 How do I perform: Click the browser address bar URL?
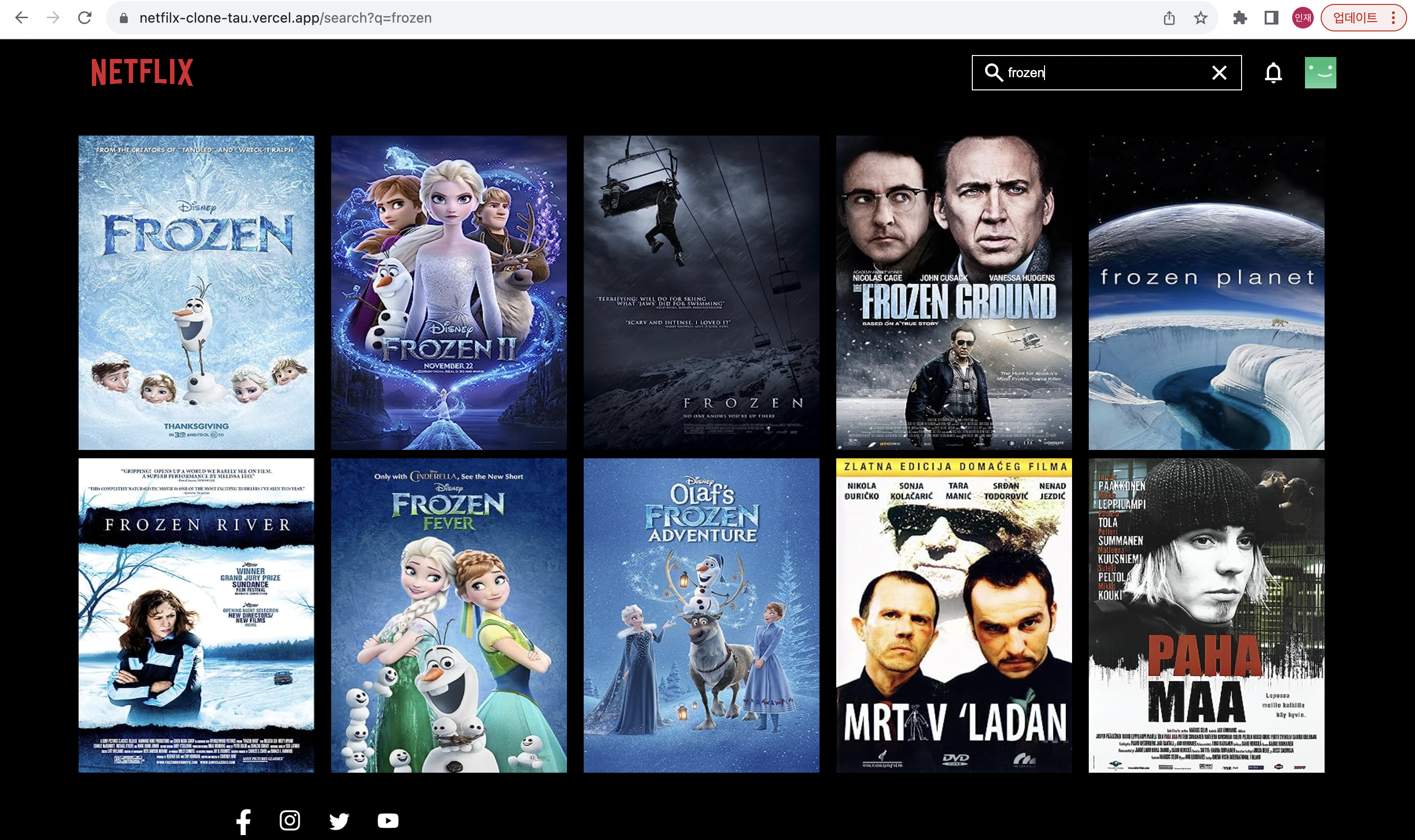coord(285,18)
